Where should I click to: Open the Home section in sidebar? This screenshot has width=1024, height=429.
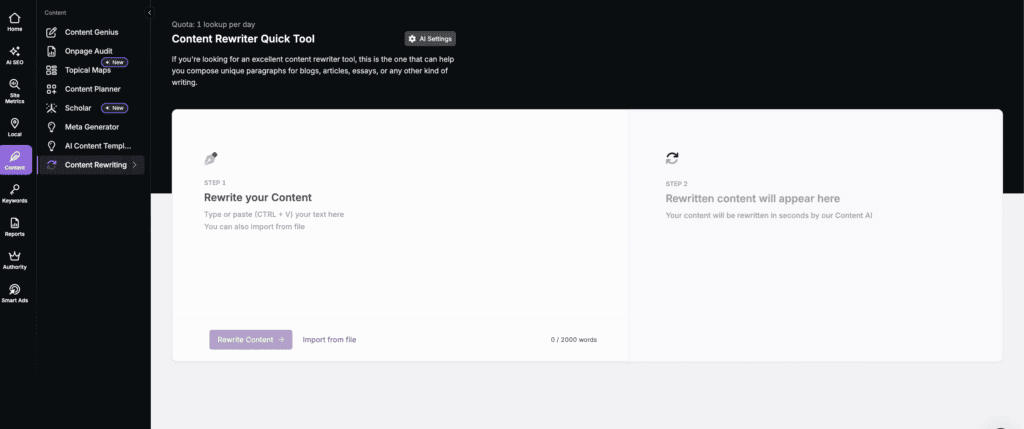click(x=15, y=21)
